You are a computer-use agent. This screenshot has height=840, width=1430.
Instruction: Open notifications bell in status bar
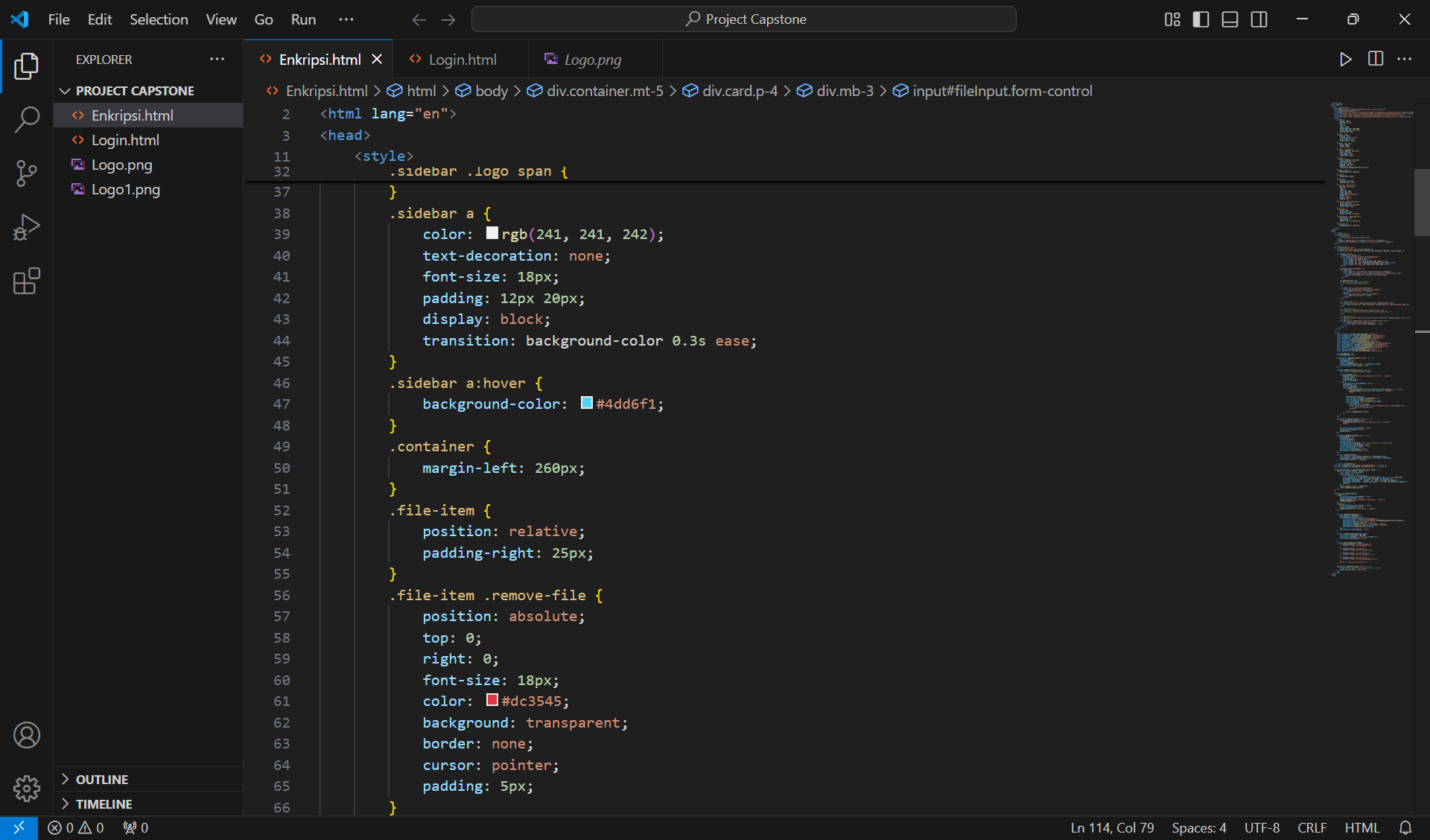click(1405, 827)
